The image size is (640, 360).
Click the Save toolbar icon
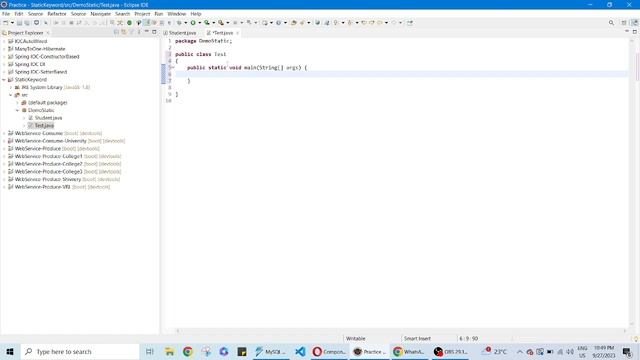tap(19, 23)
